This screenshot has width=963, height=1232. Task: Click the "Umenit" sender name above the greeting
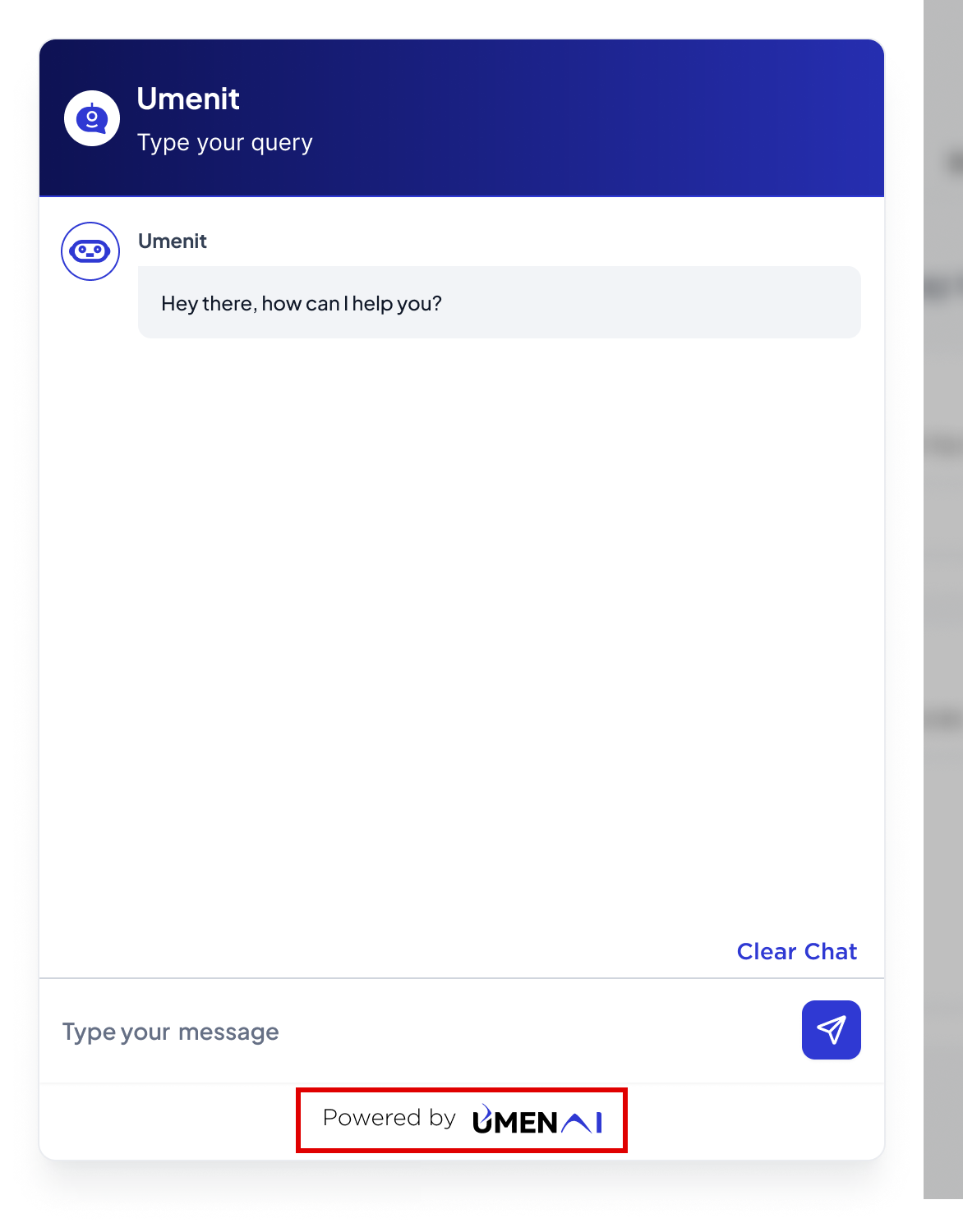173,241
